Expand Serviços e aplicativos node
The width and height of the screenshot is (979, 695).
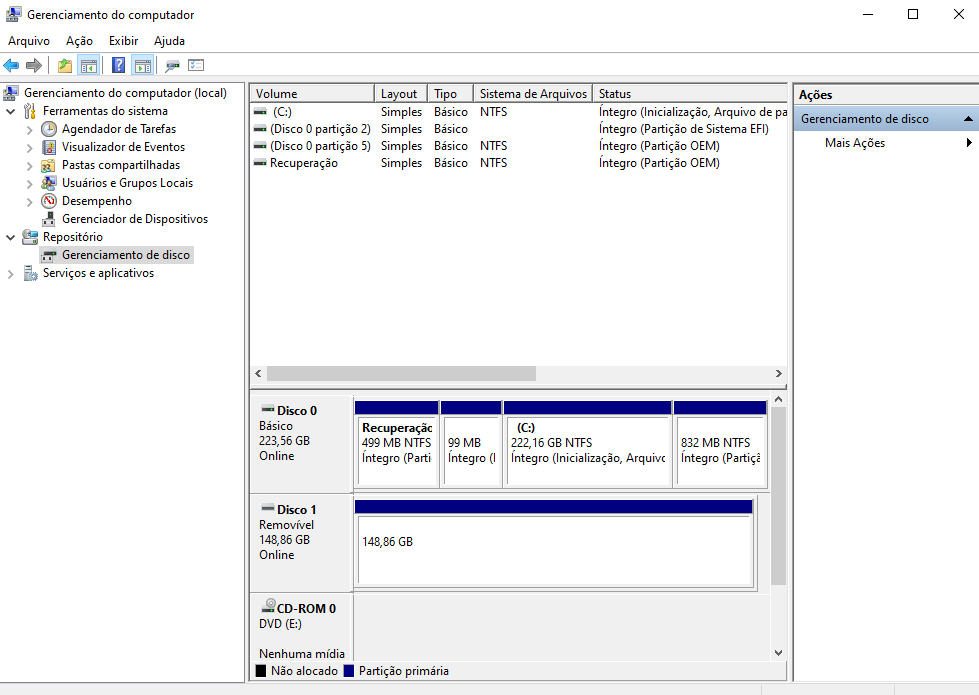point(11,273)
